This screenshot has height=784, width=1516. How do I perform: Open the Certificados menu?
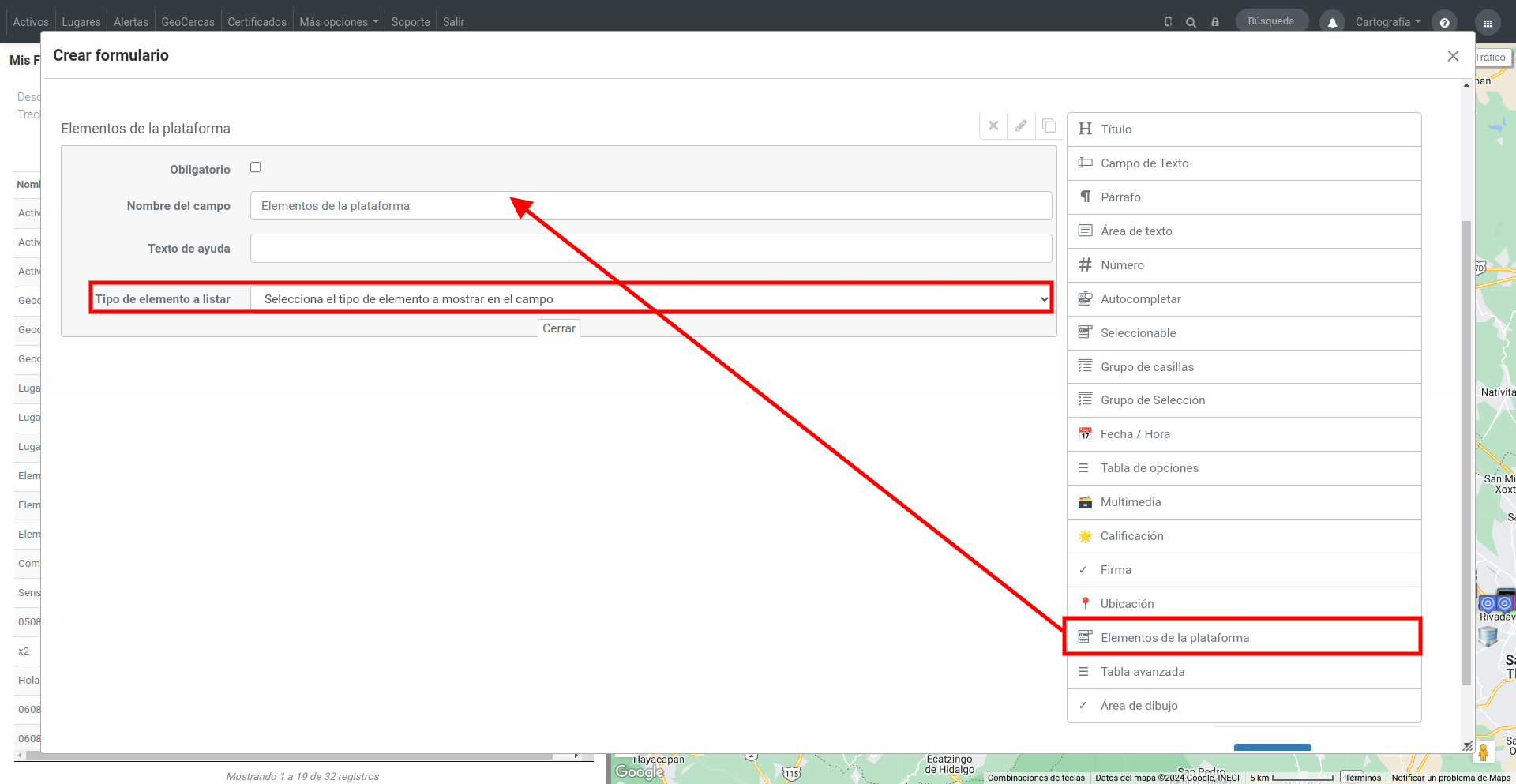(x=257, y=22)
